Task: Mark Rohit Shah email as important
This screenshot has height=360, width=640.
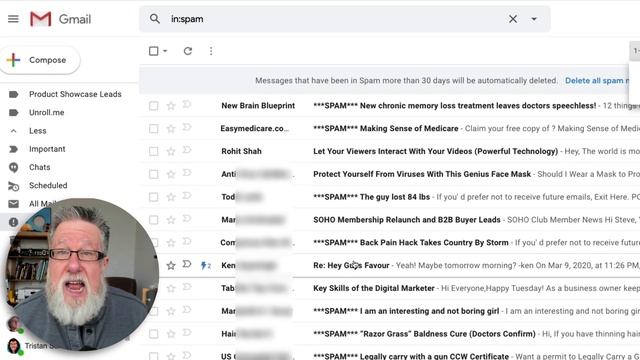Action: click(187, 150)
